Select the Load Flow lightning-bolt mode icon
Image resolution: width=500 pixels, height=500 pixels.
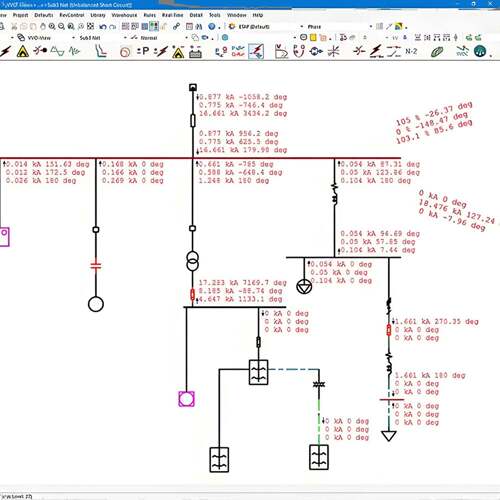(6, 51)
